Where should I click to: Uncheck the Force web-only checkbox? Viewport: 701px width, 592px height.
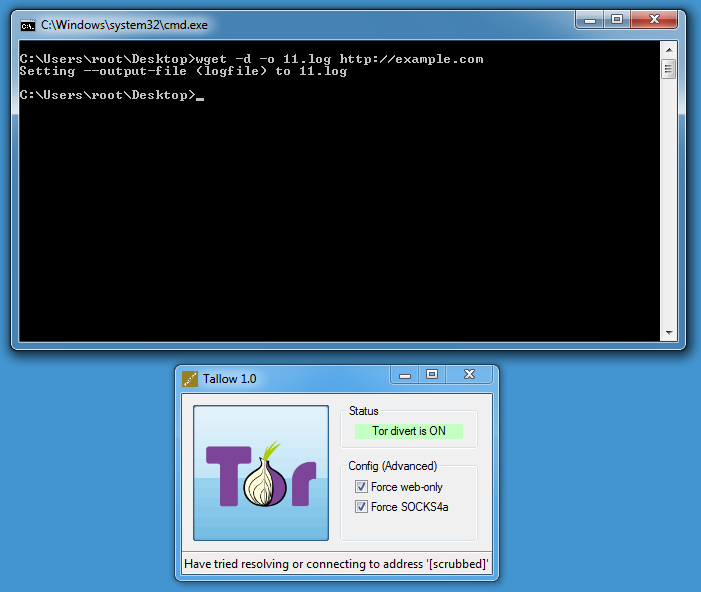tap(361, 486)
